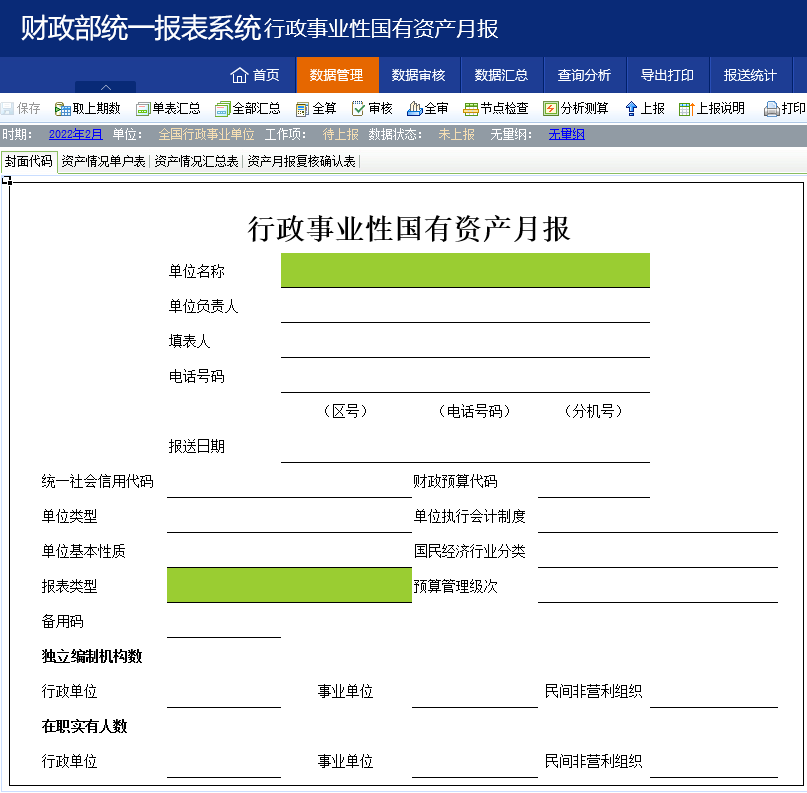This screenshot has width=807, height=793.
Task: Switch to the 资产月报复核确认表 sheet tab
Action: point(302,162)
